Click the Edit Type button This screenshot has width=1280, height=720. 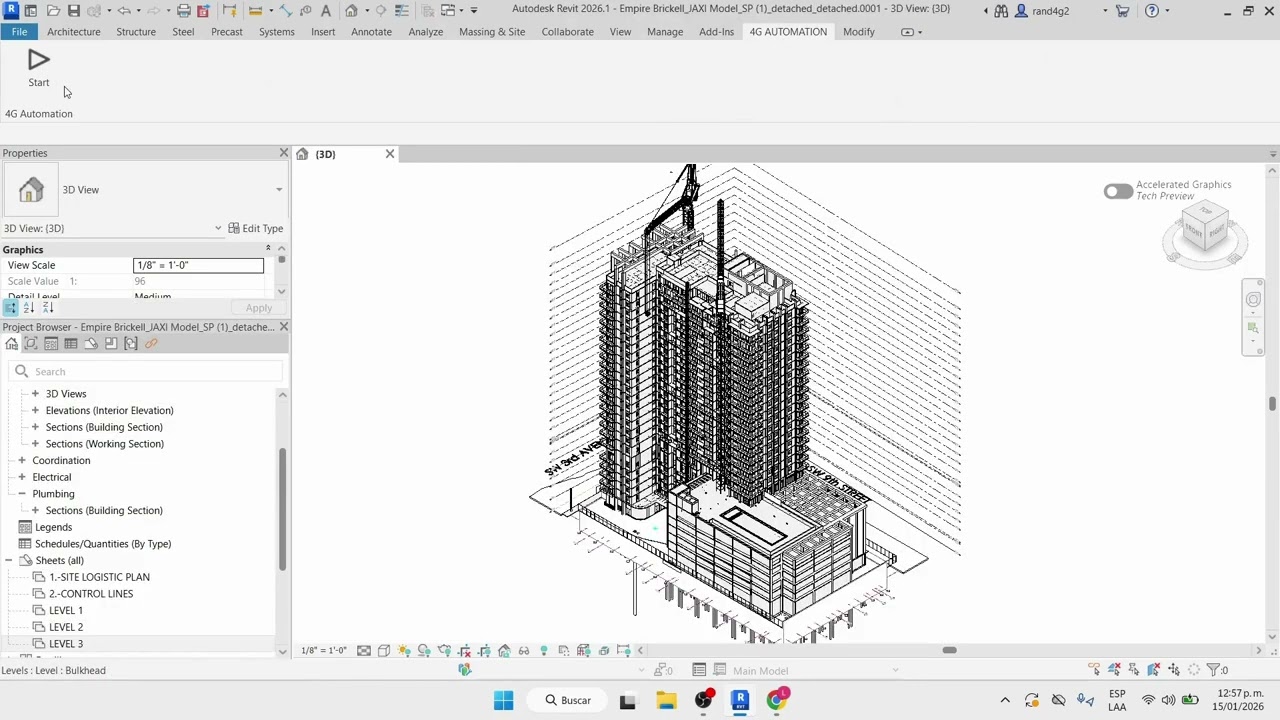click(256, 228)
